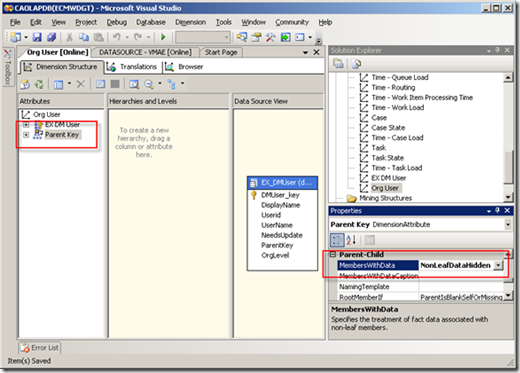Open the MembersWithData value dropdown

point(498,265)
